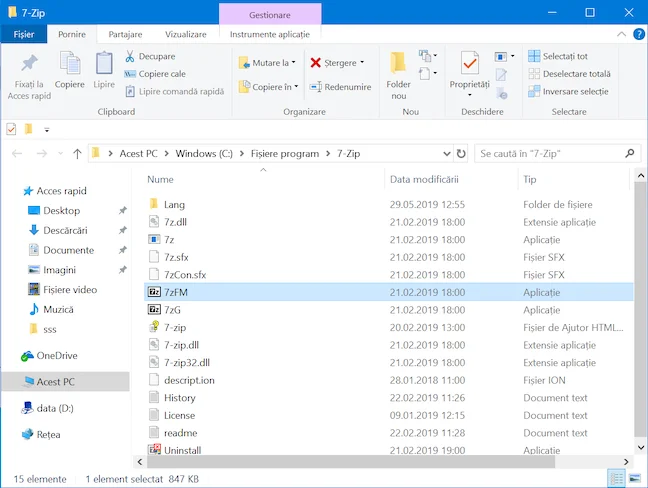The width and height of the screenshot is (648, 488).
Task: Click Selectați tot
Action: tap(557, 56)
